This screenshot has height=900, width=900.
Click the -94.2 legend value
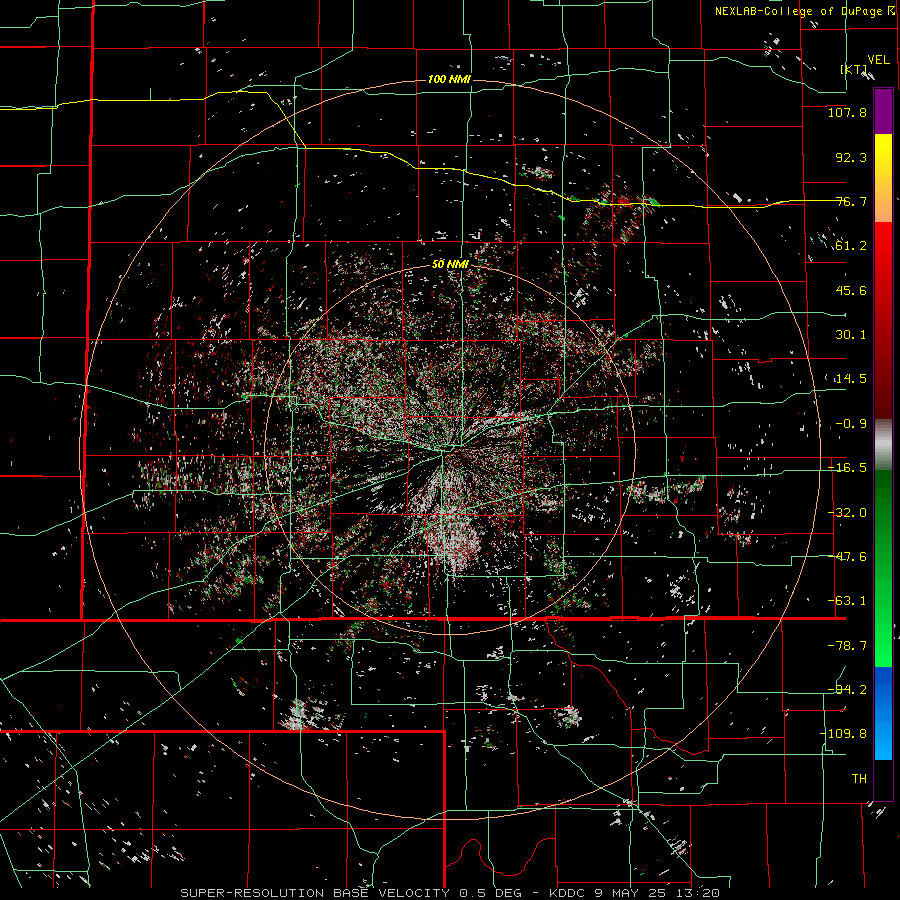[847, 689]
